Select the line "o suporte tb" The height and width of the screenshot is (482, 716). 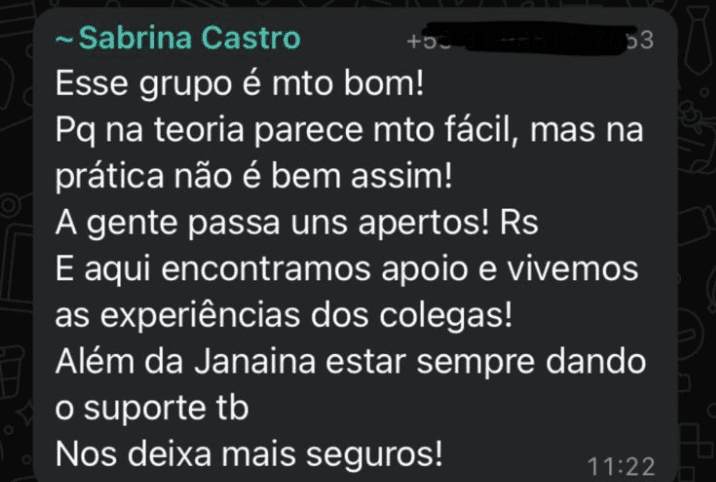152,408
